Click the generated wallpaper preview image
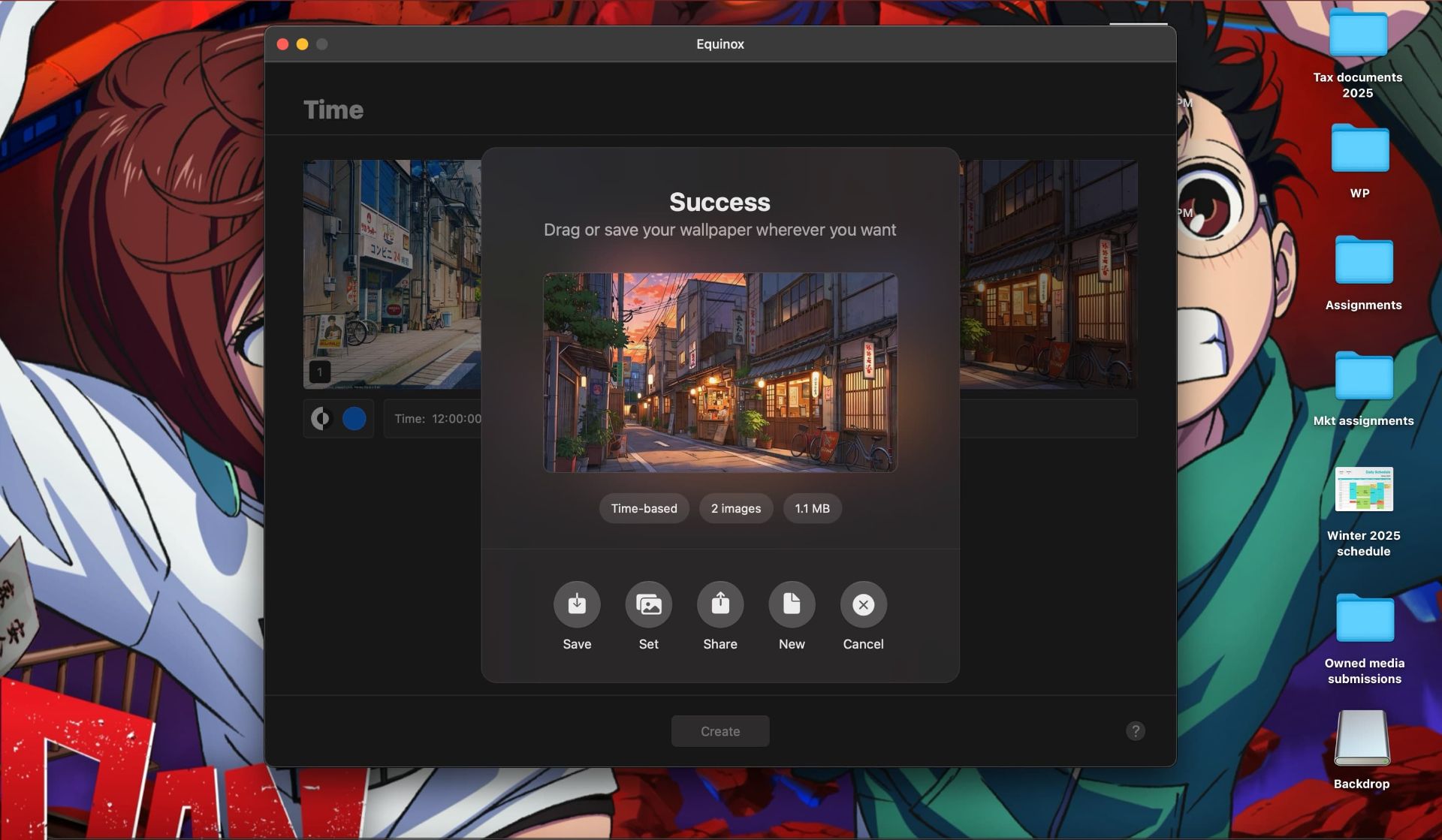The width and height of the screenshot is (1442, 840). (x=719, y=372)
